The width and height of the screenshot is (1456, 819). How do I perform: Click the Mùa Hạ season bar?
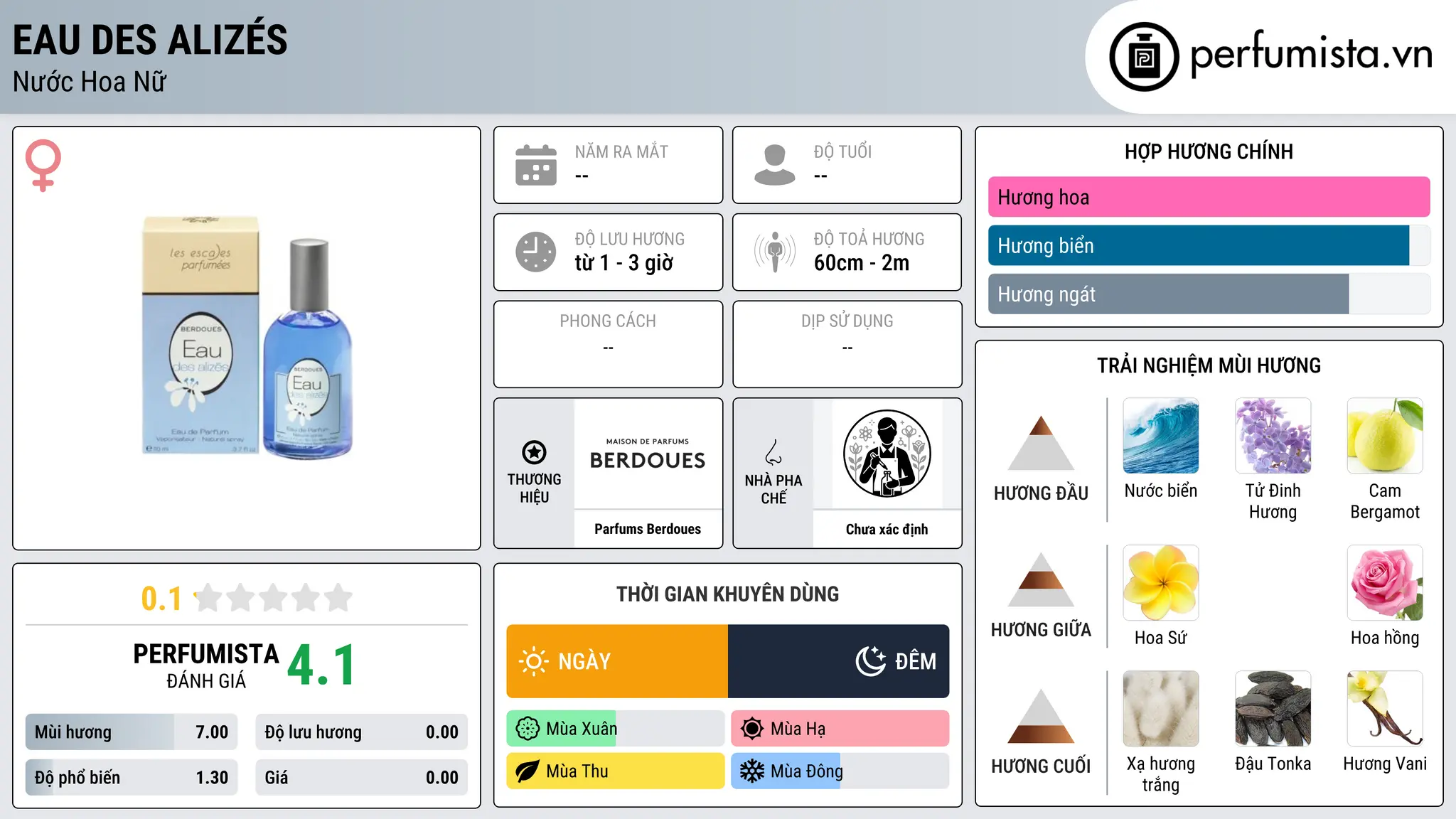pyautogui.click(x=840, y=729)
